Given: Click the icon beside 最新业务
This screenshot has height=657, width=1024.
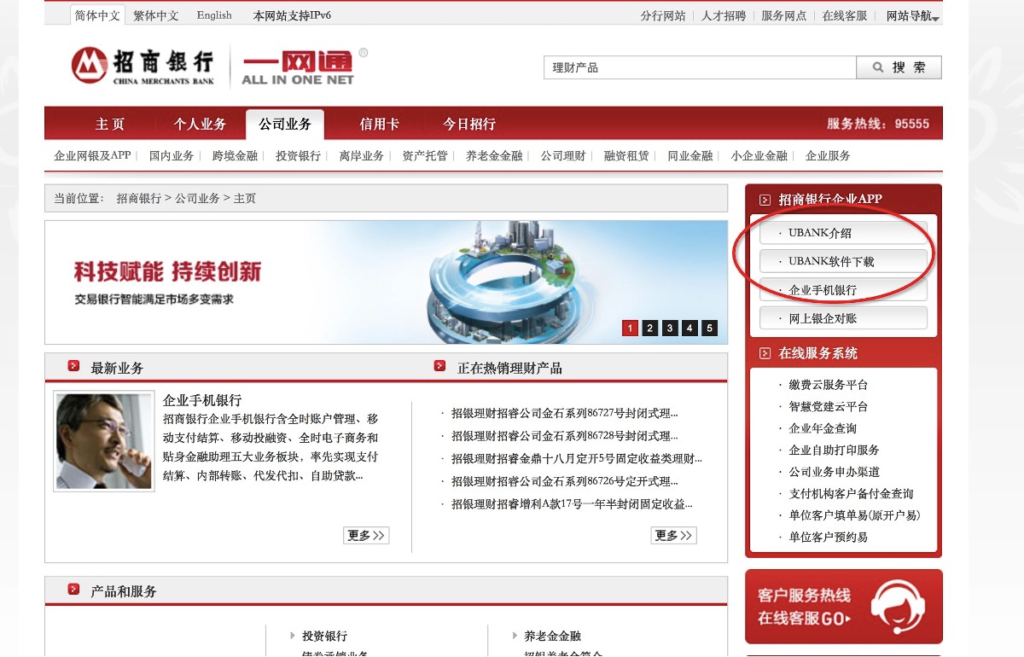Looking at the screenshot, I should click(73, 366).
